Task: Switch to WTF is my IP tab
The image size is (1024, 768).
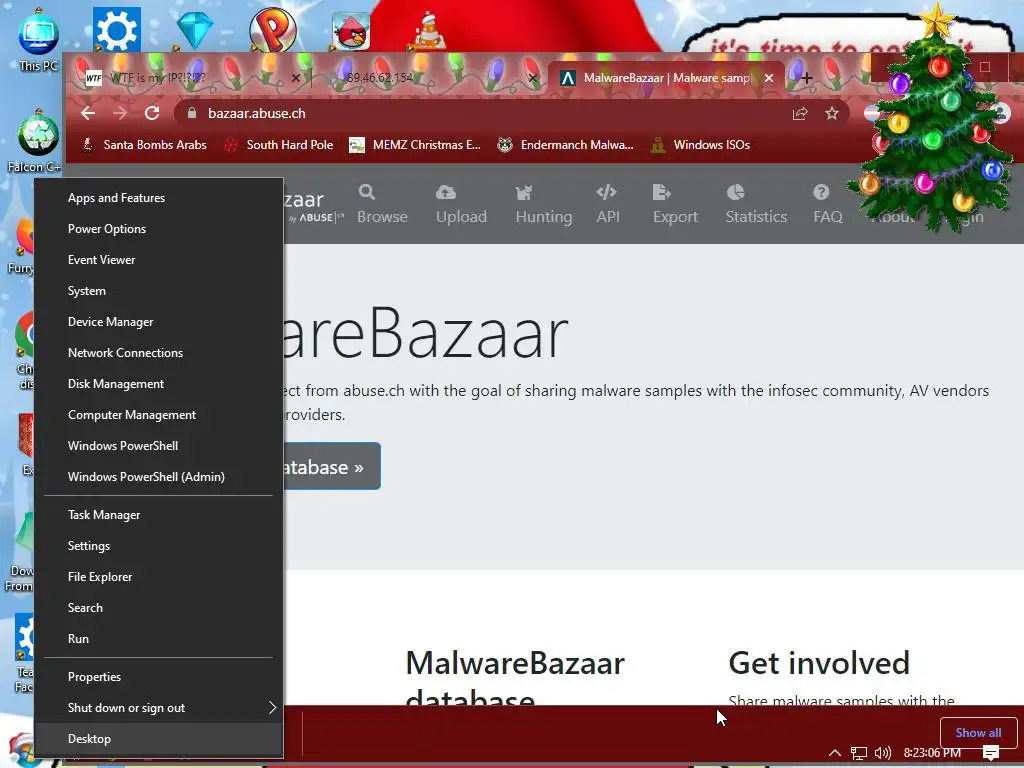Action: (187, 78)
